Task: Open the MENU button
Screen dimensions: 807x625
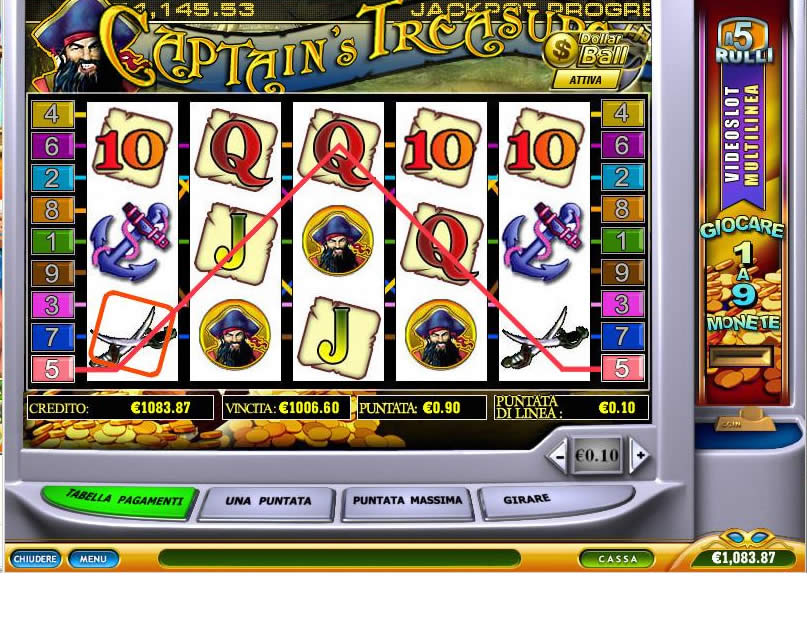Action: coord(93,559)
